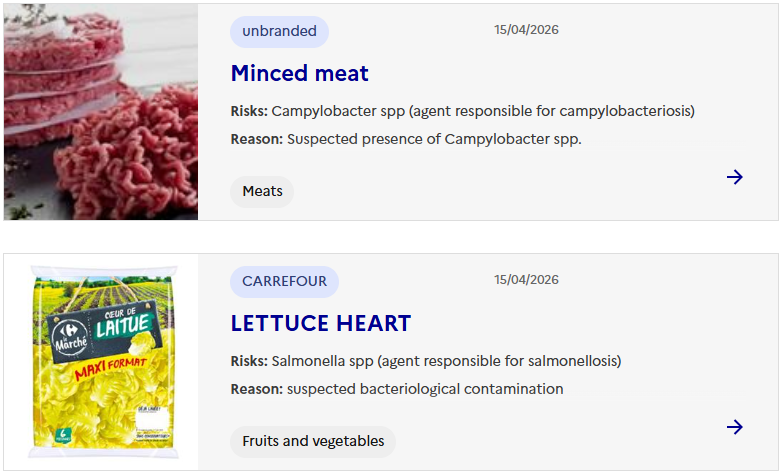782x473 pixels.
Task: Click the date on the Lettuce Heart card
Action: (526, 280)
